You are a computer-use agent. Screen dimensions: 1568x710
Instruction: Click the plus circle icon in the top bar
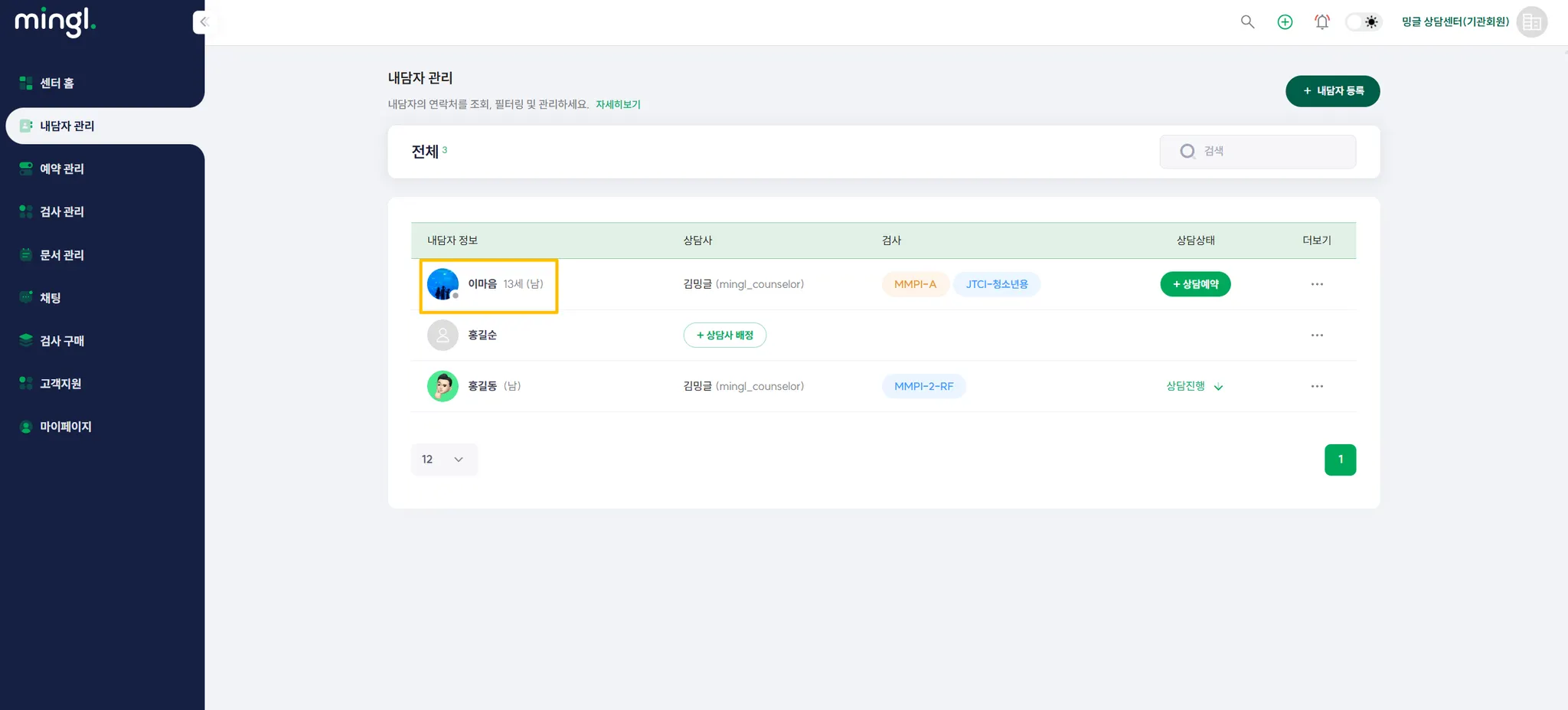click(1285, 22)
